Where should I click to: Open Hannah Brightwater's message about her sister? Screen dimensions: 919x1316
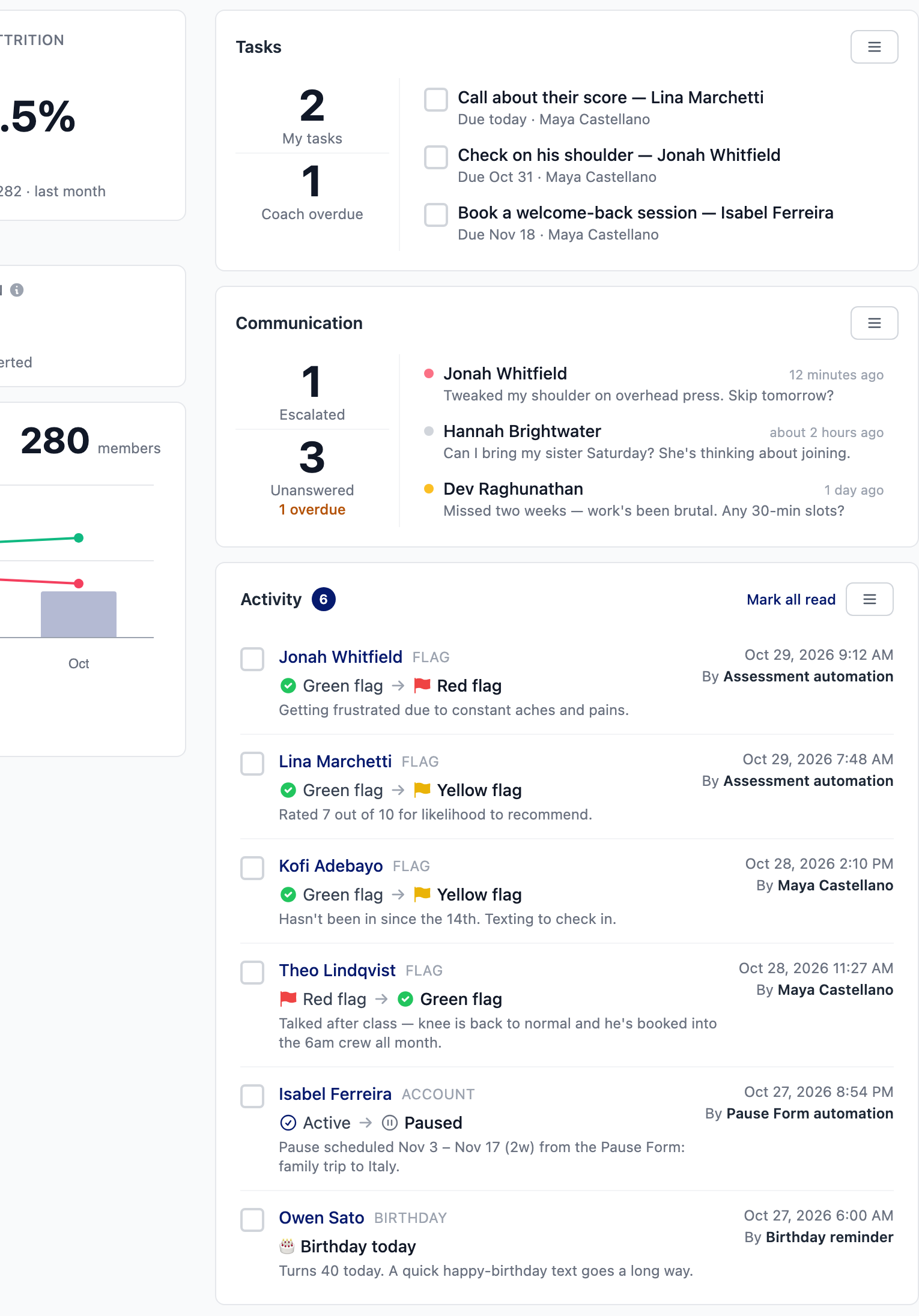pos(654,442)
